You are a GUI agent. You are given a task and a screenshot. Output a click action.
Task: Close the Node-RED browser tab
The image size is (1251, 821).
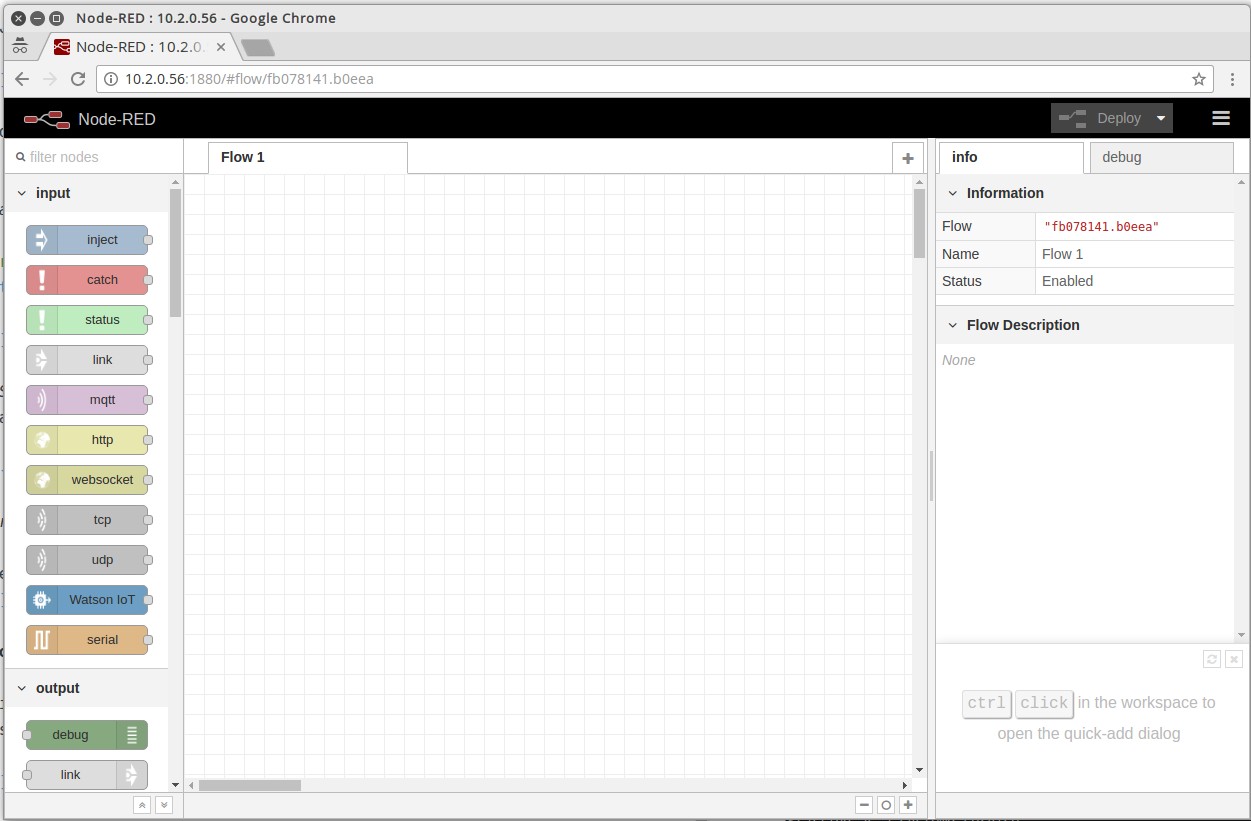(x=221, y=47)
